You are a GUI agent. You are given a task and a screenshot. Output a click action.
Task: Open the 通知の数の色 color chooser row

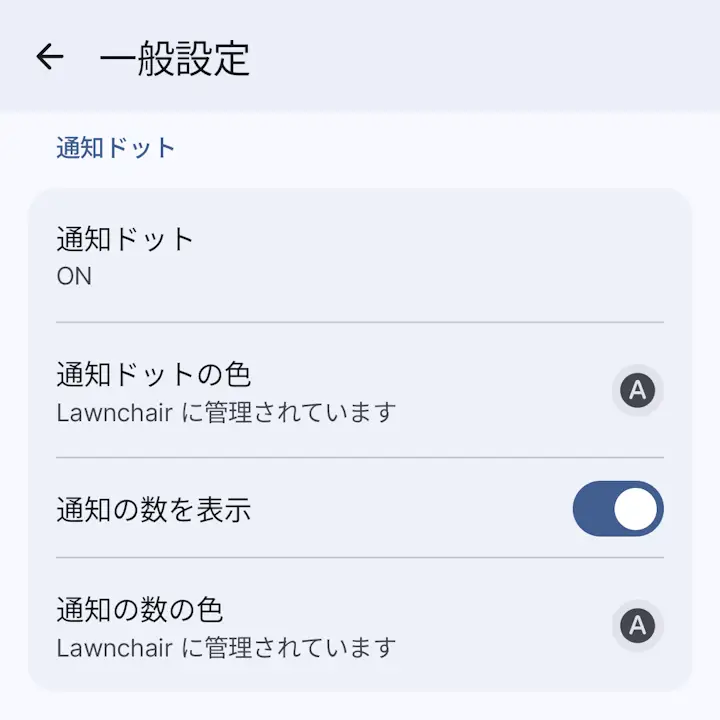pos(360,625)
